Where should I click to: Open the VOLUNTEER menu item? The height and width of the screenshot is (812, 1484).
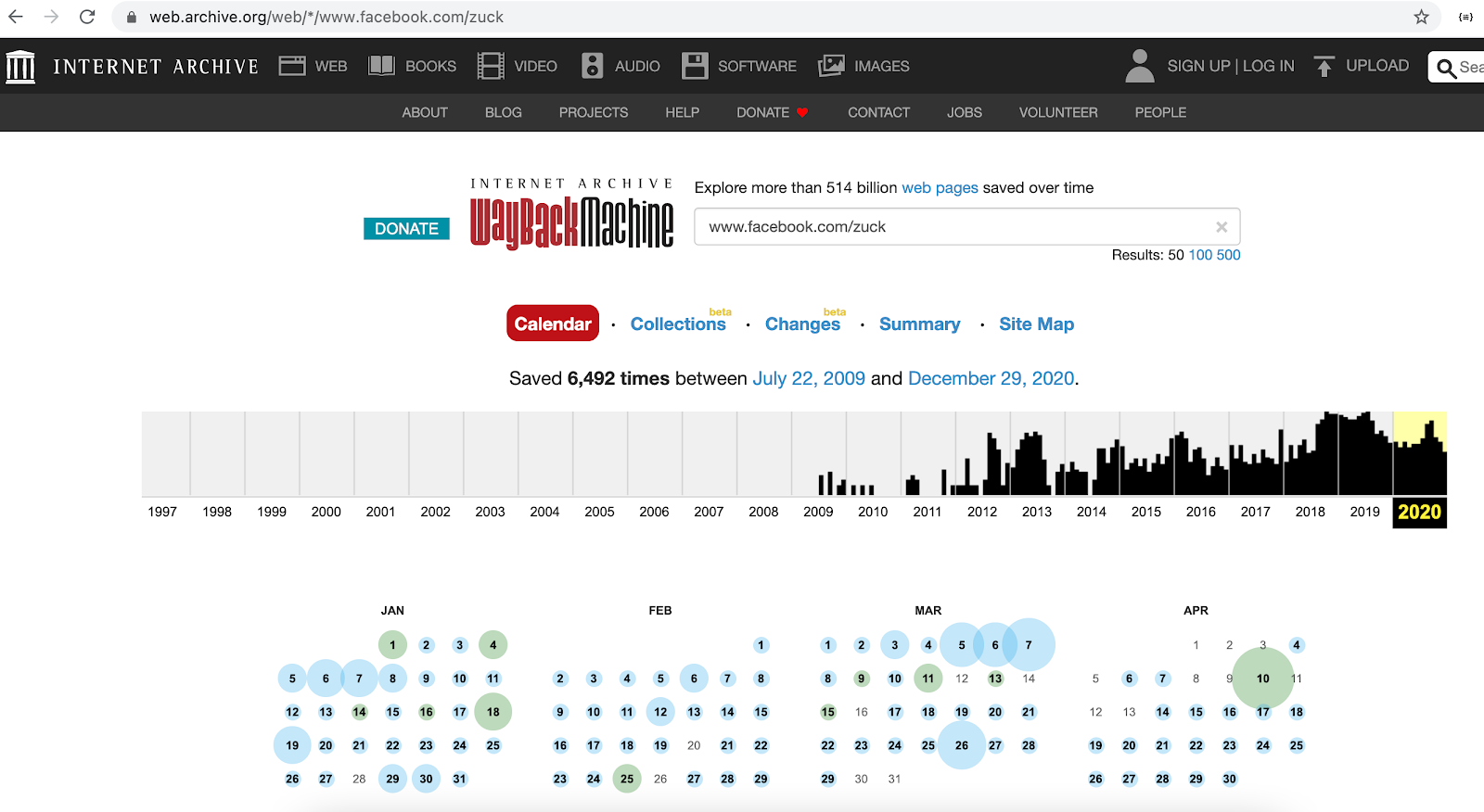coord(1058,112)
